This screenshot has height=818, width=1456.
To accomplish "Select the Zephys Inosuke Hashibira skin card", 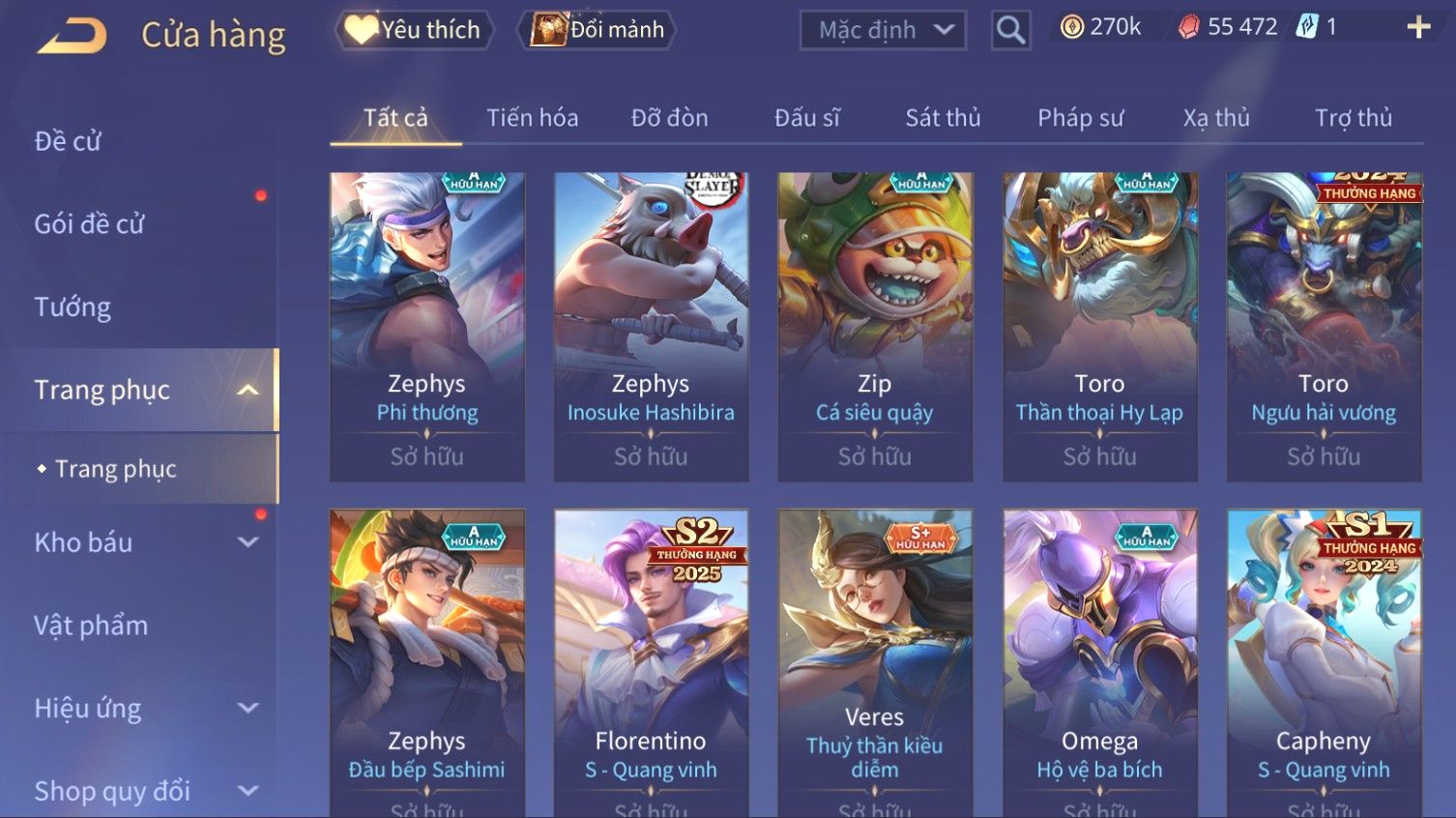I will (651, 327).
